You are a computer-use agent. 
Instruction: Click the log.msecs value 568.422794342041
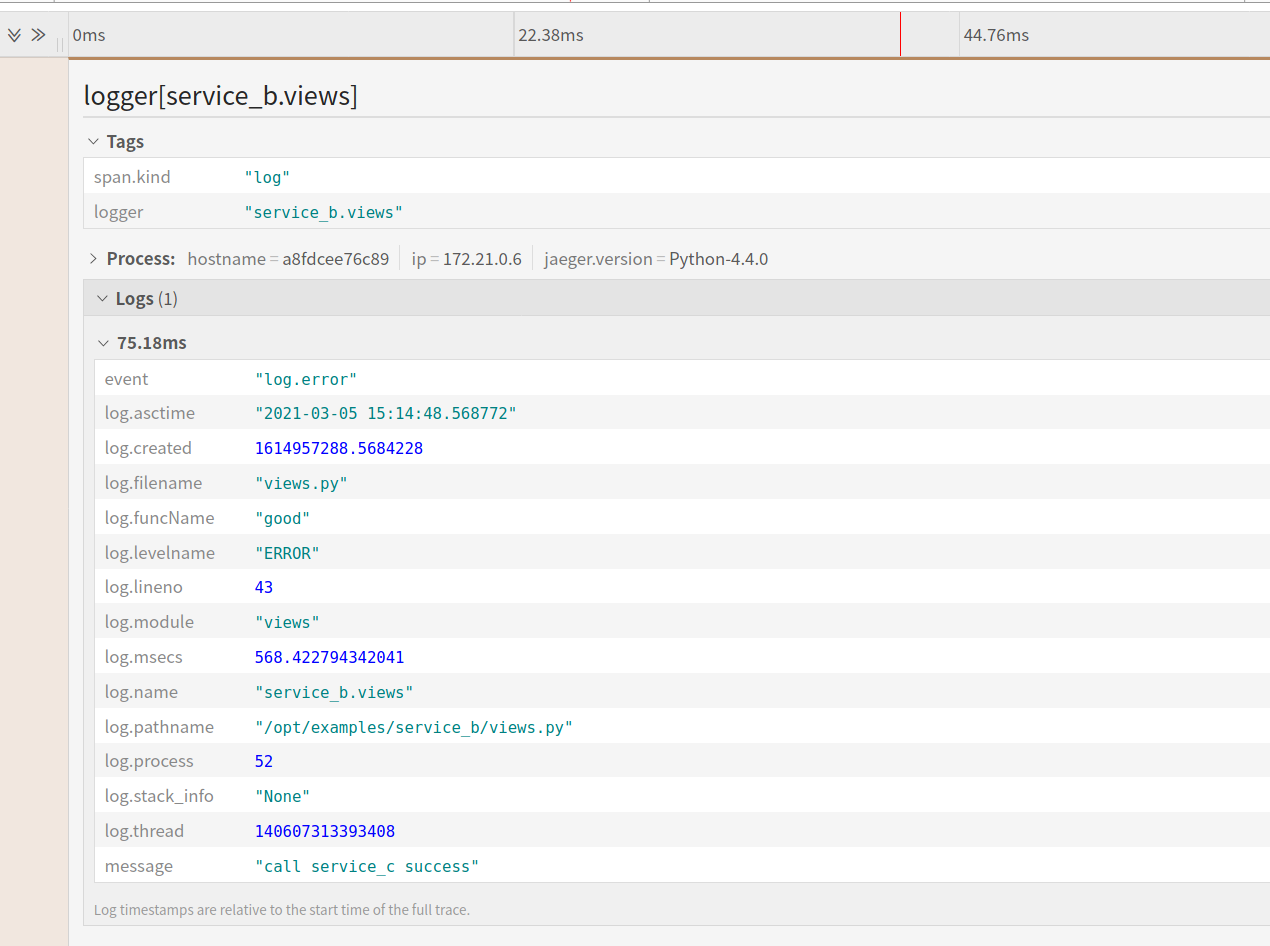330,657
